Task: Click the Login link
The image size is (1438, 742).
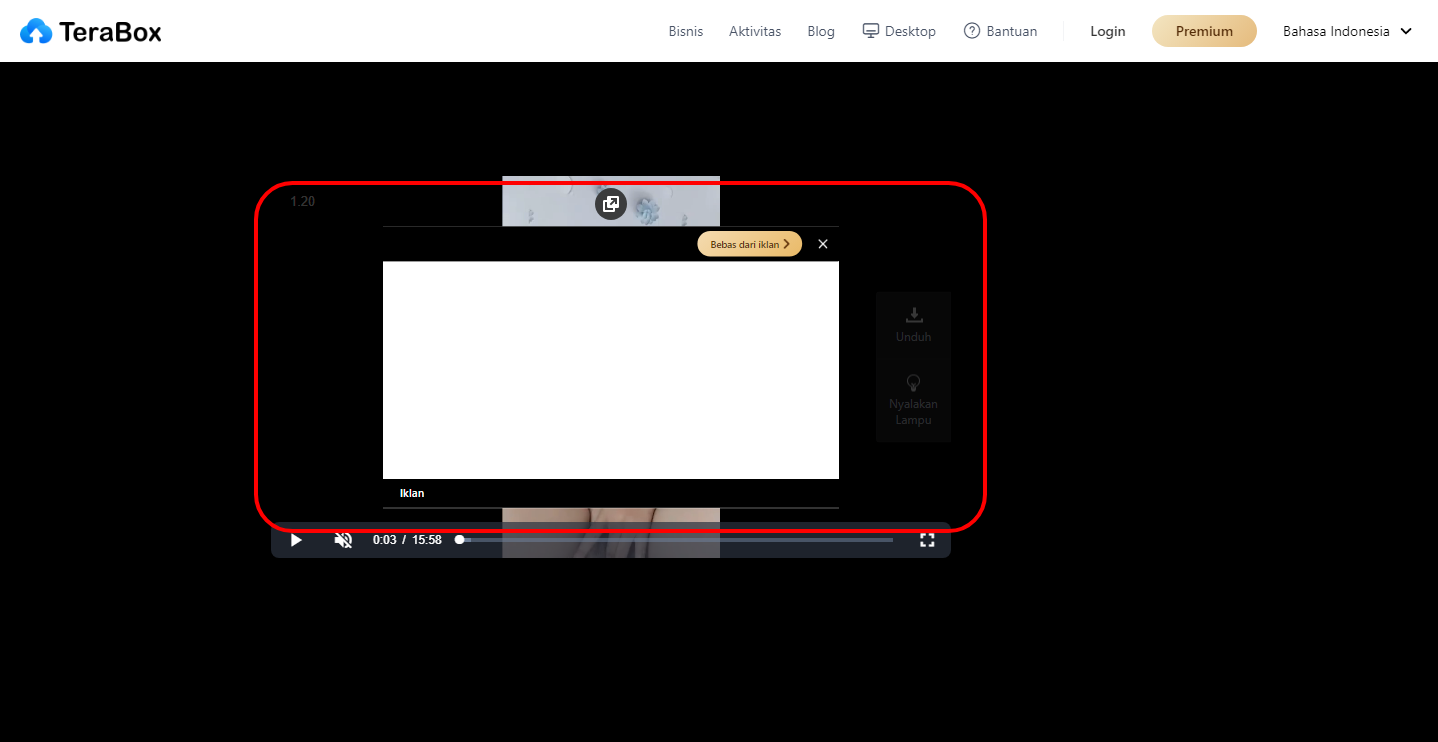Action: pyautogui.click(x=1107, y=31)
